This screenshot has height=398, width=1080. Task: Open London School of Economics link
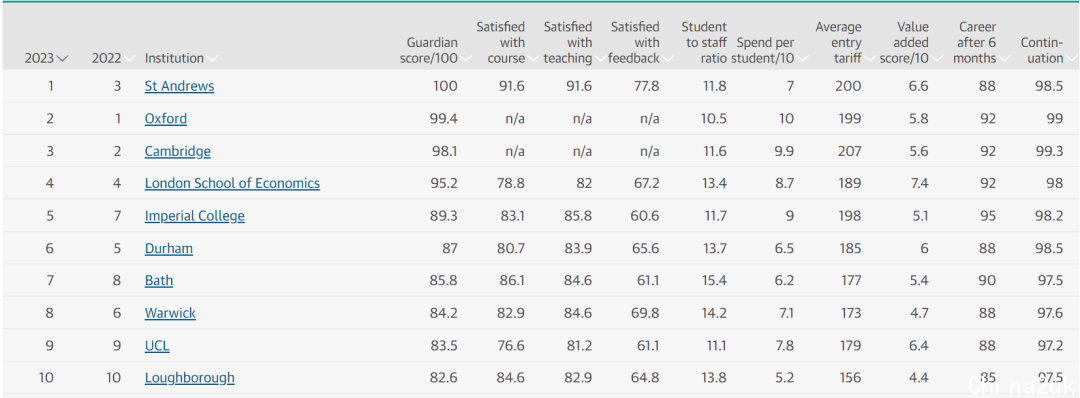point(232,183)
